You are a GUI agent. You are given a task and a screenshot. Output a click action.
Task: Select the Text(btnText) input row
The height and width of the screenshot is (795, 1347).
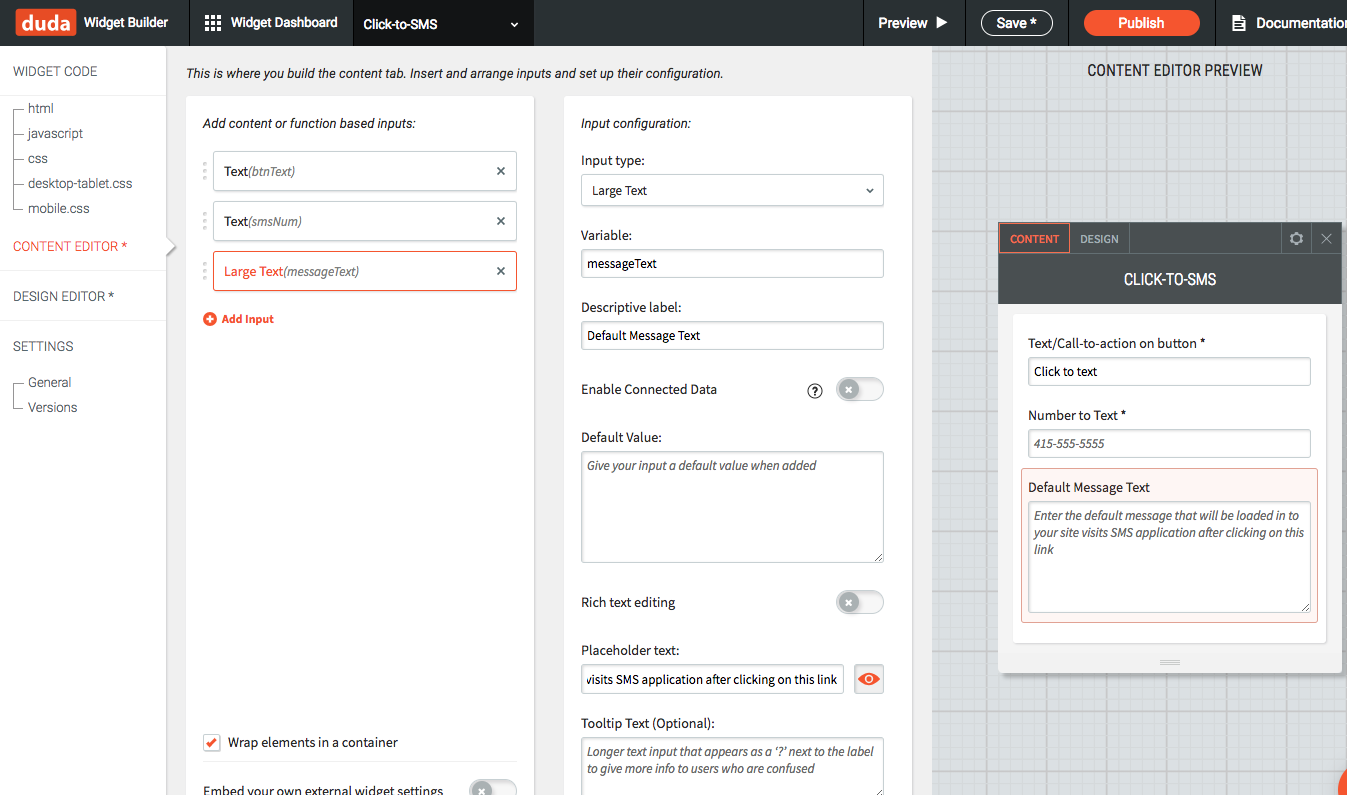pyautogui.click(x=365, y=171)
